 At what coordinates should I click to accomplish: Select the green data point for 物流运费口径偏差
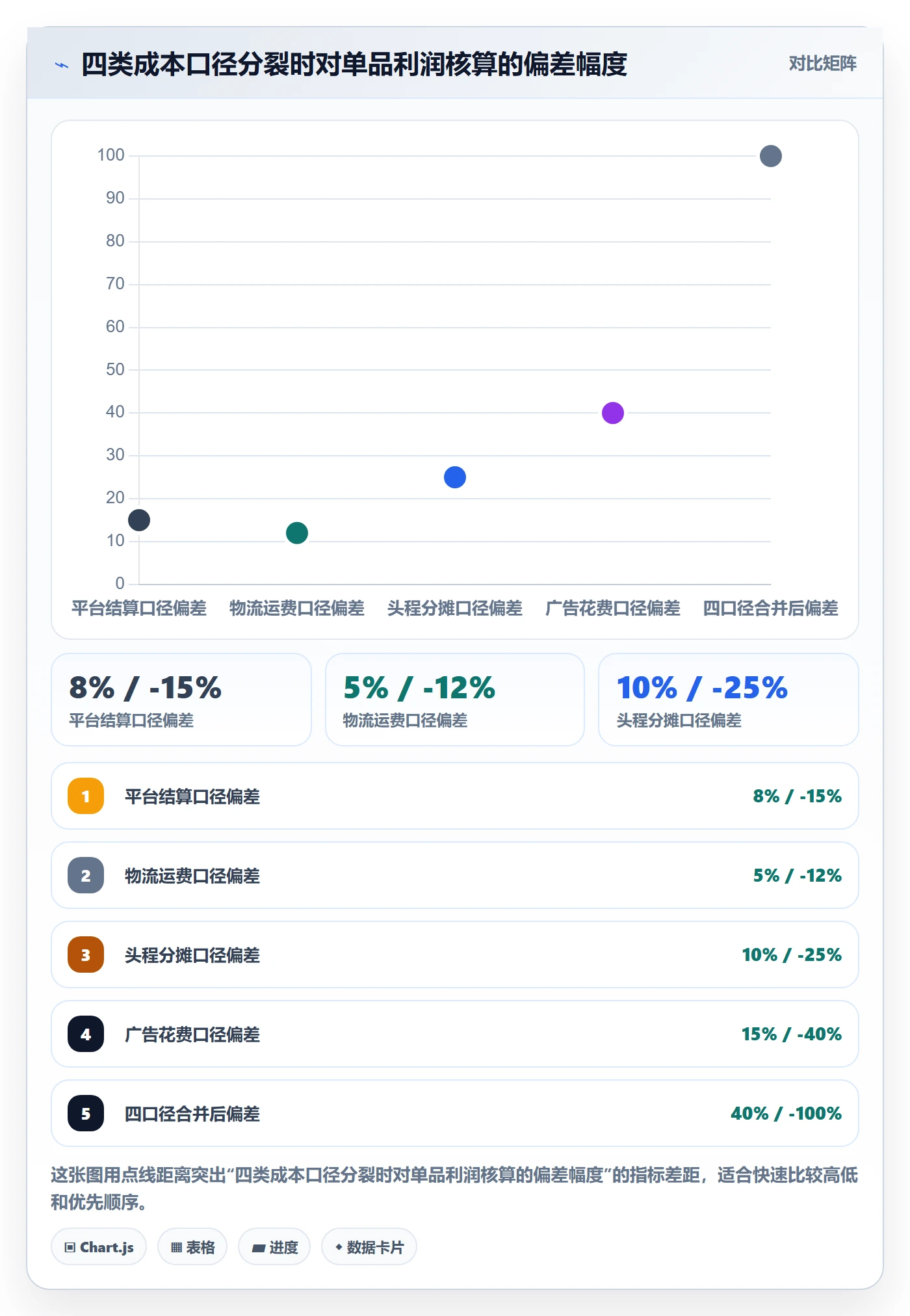[x=297, y=533]
